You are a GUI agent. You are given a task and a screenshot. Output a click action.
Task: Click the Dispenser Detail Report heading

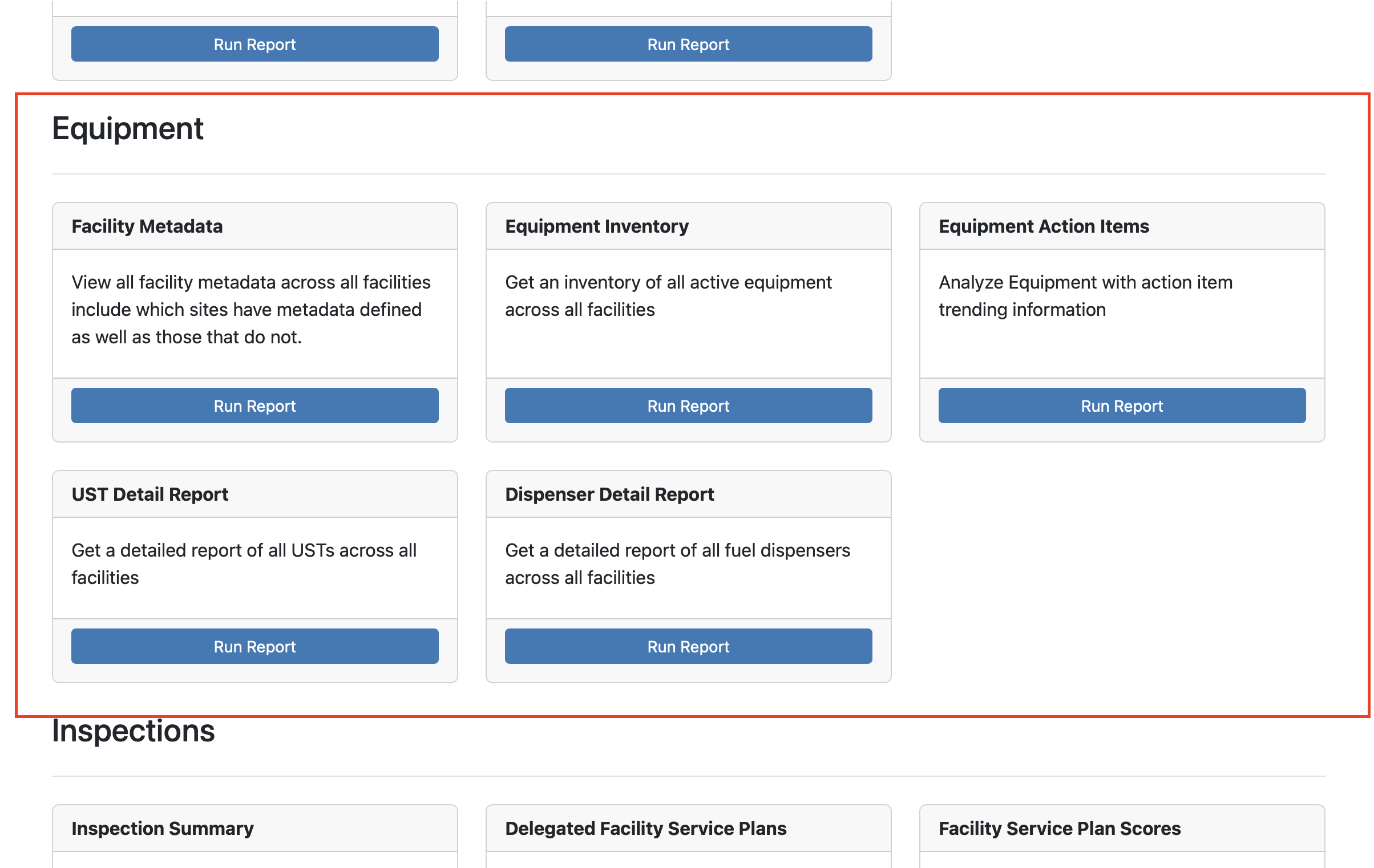(609, 494)
